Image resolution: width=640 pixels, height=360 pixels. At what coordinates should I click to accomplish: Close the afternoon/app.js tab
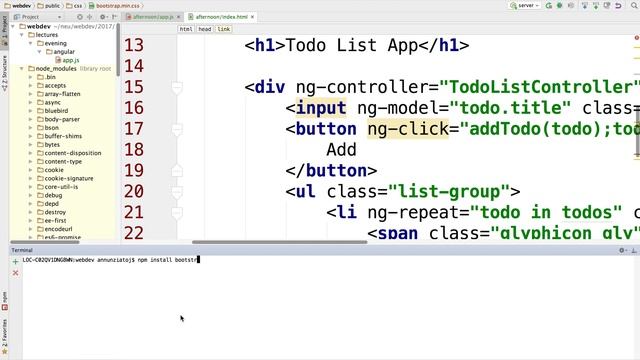tap(178, 17)
